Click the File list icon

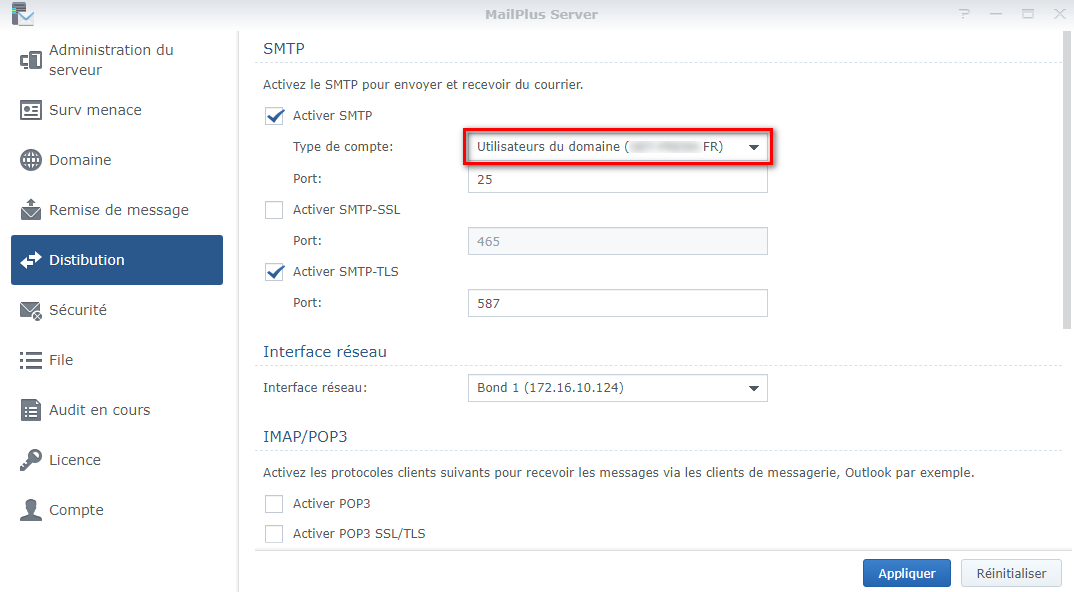click(30, 360)
